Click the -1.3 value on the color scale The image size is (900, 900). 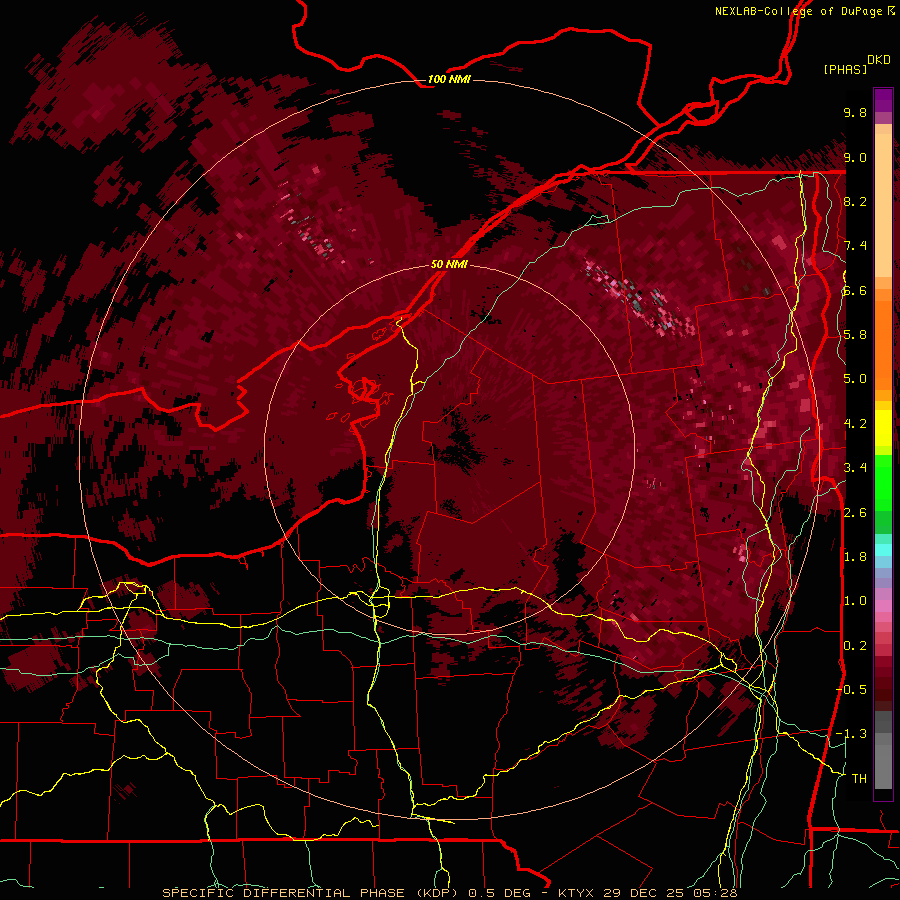[852, 734]
